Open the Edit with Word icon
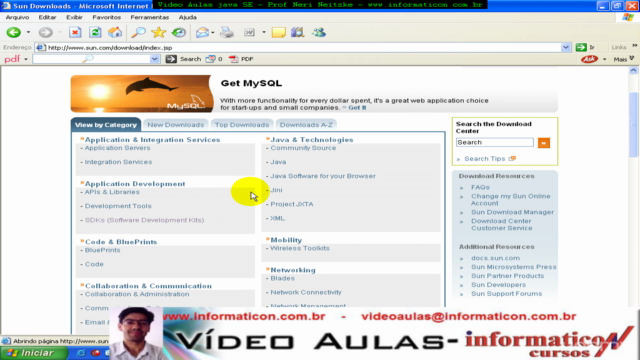This screenshot has height=360, width=640. pyautogui.click(x=249, y=32)
